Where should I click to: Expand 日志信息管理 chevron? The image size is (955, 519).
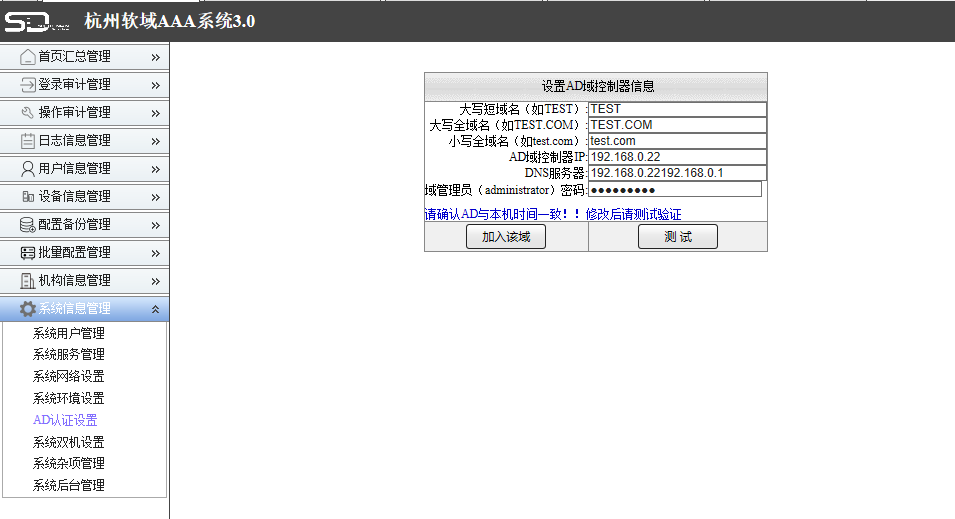coord(155,141)
